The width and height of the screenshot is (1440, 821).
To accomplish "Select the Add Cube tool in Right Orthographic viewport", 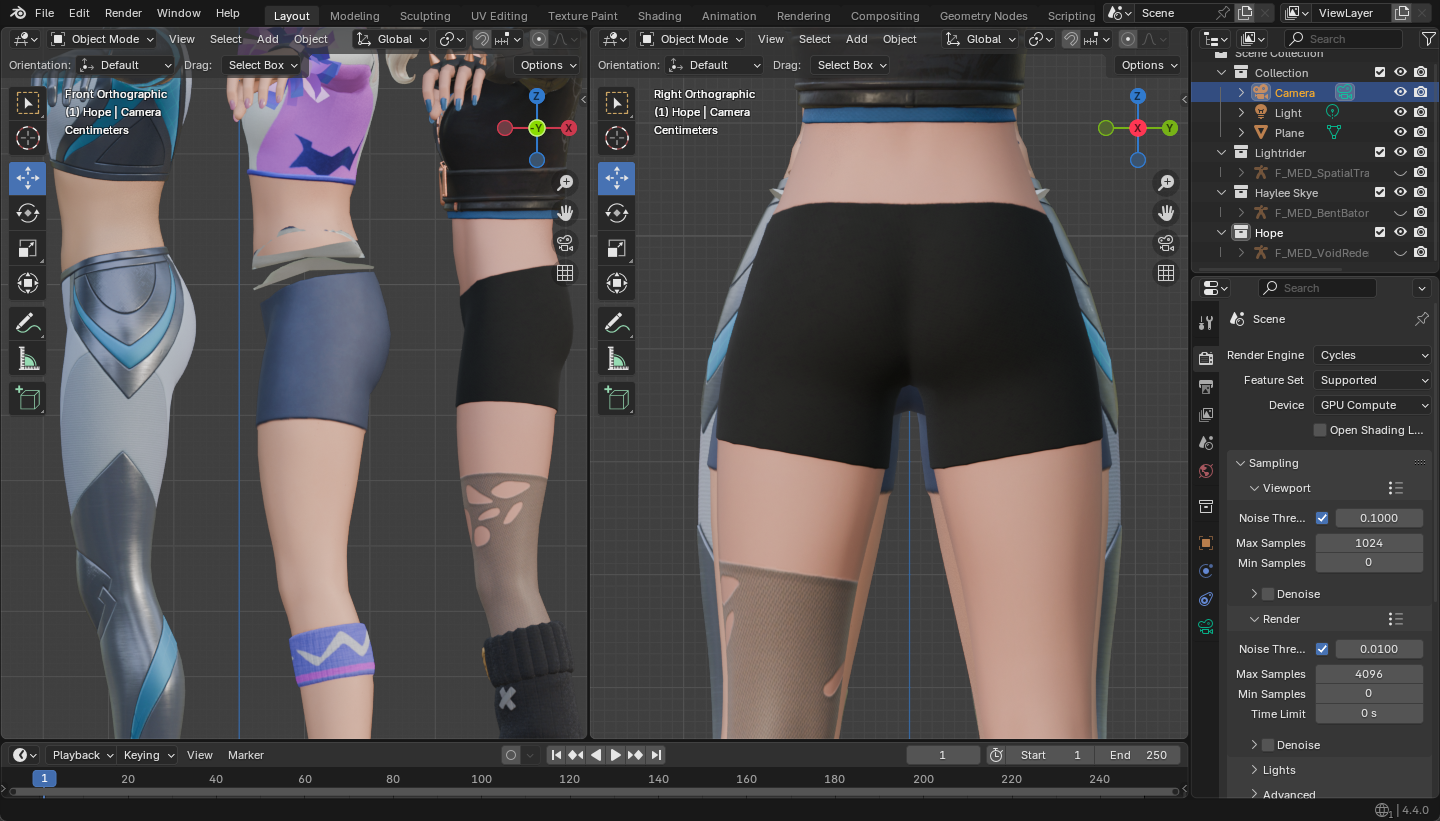I will [x=617, y=398].
